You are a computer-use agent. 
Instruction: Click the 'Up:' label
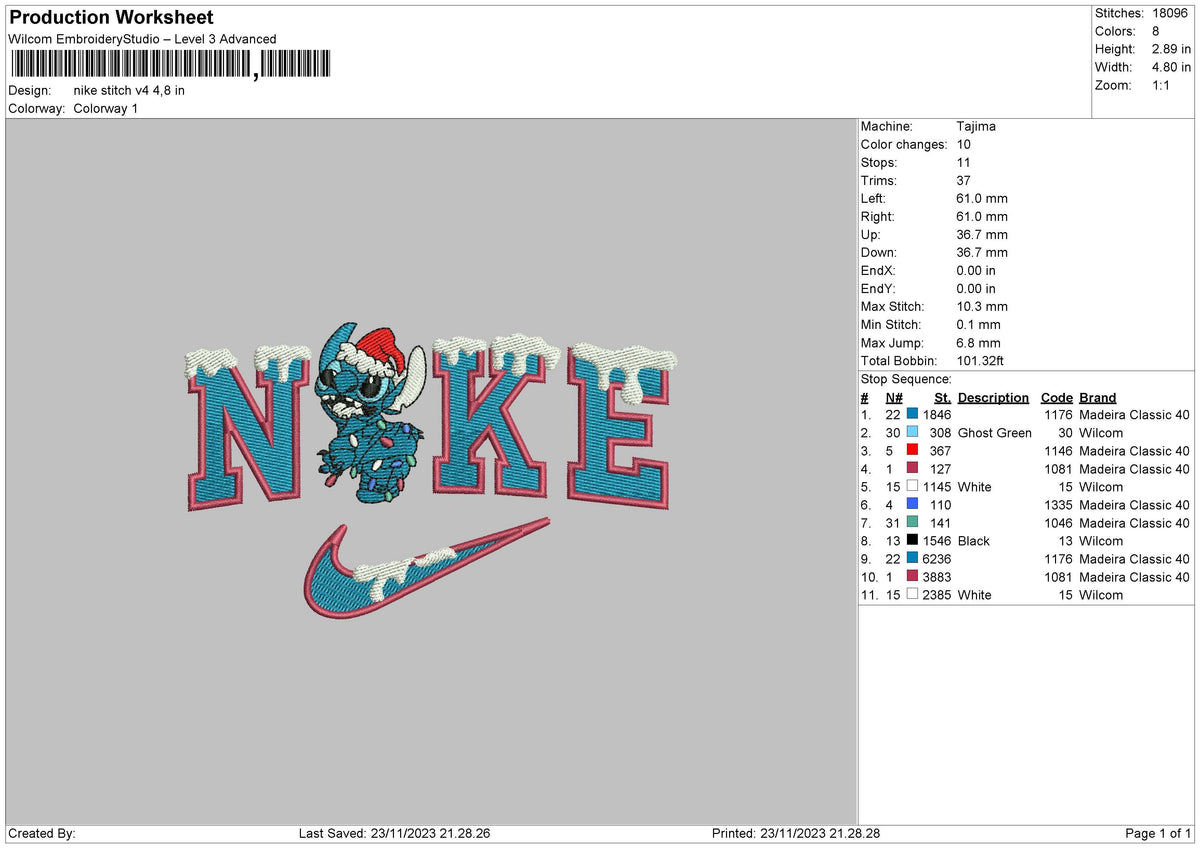pos(870,235)
